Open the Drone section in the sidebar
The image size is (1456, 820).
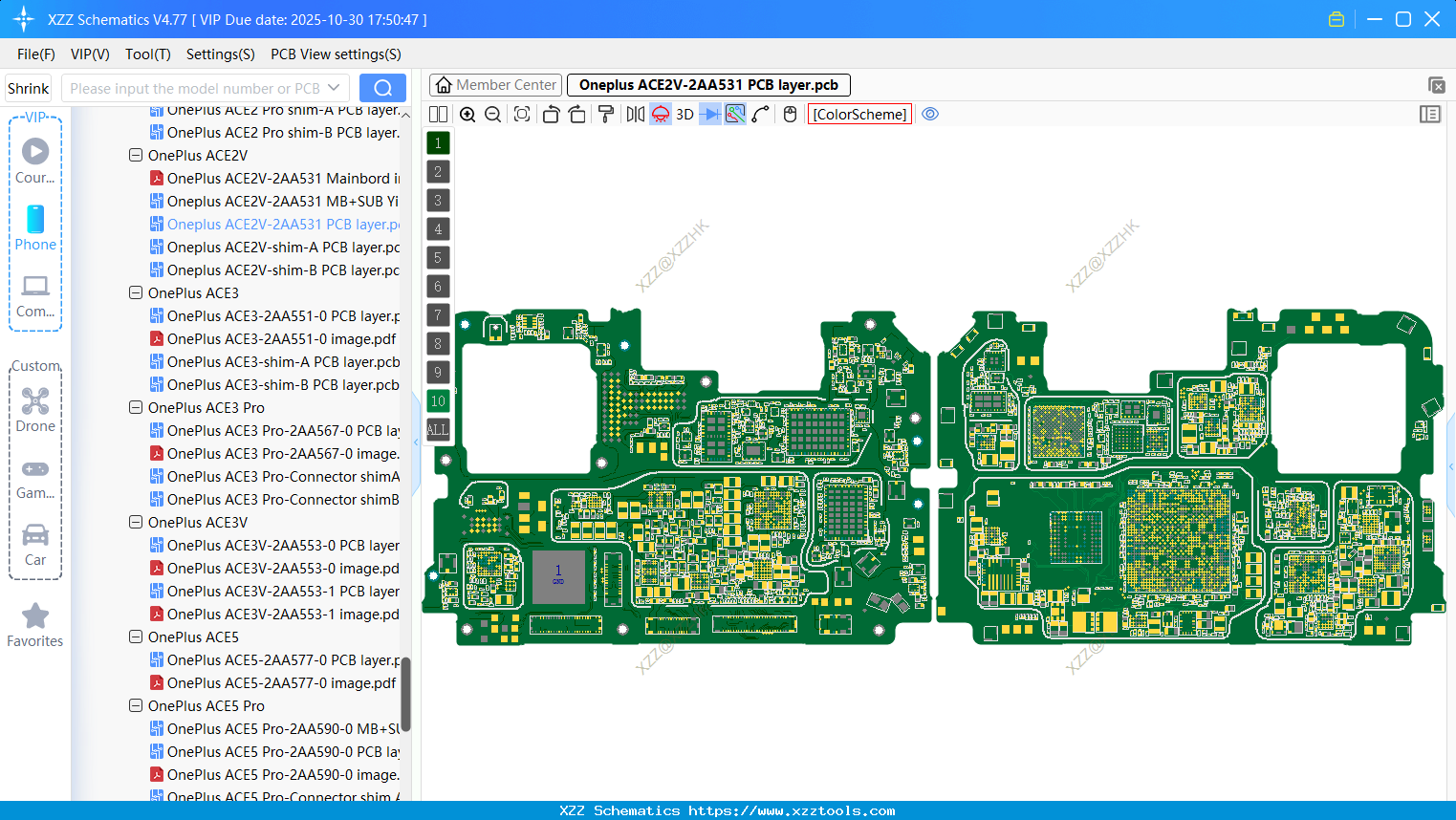click(x=35, y=411)
